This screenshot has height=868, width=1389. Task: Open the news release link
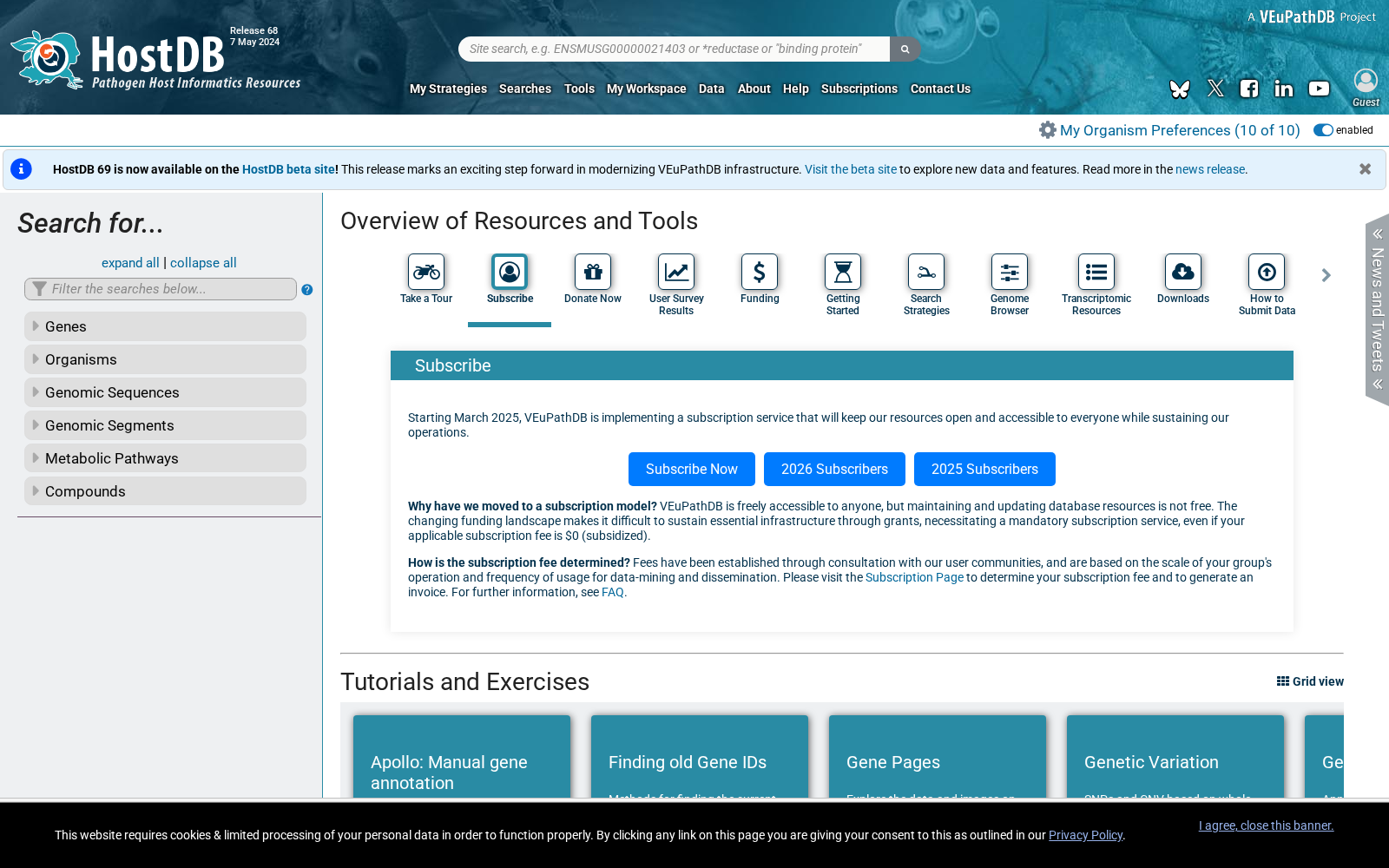click(x=1210, y=169)
